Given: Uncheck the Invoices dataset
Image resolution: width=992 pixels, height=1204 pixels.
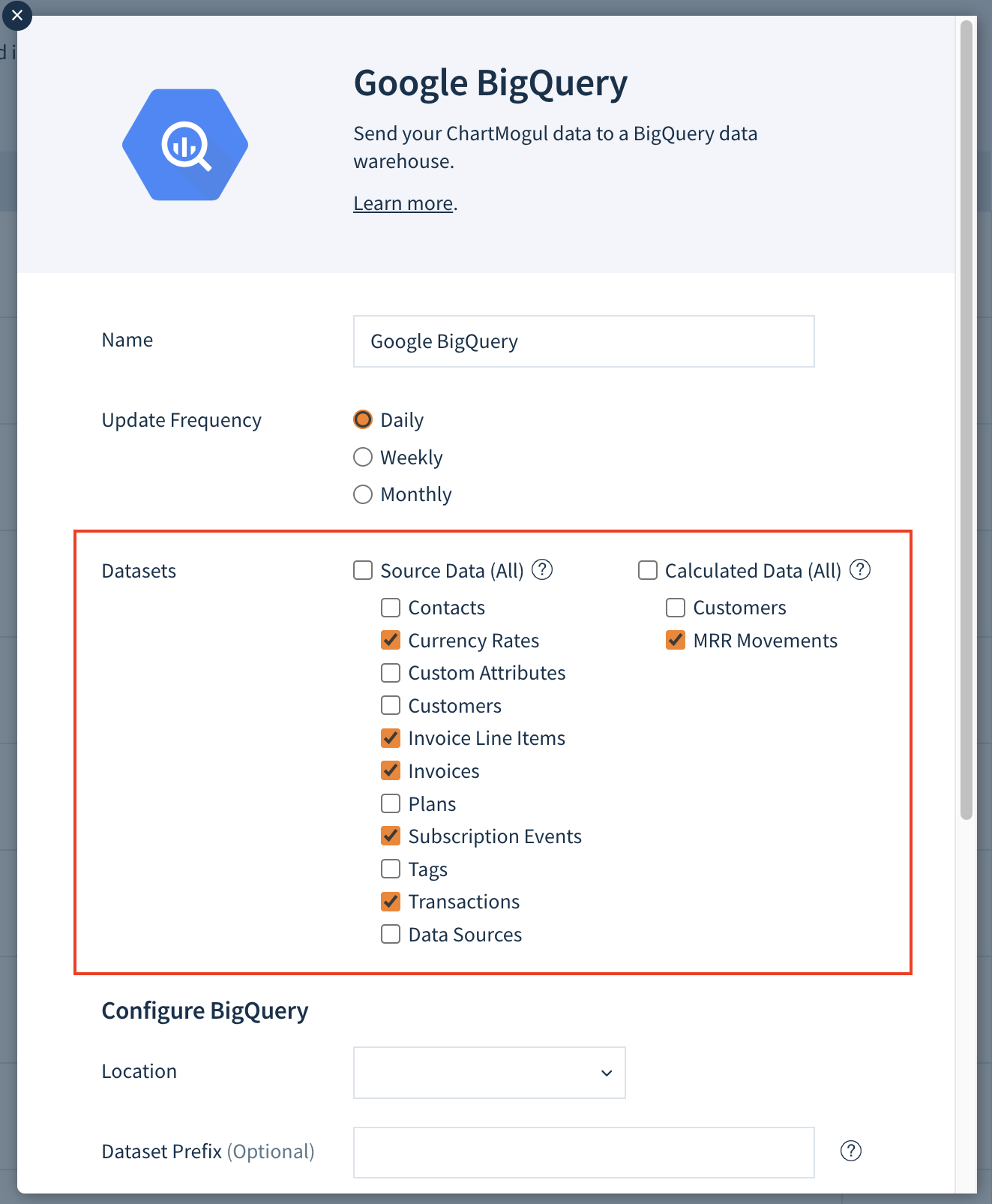Looking at the screenshot, I should tap(391, 770).
